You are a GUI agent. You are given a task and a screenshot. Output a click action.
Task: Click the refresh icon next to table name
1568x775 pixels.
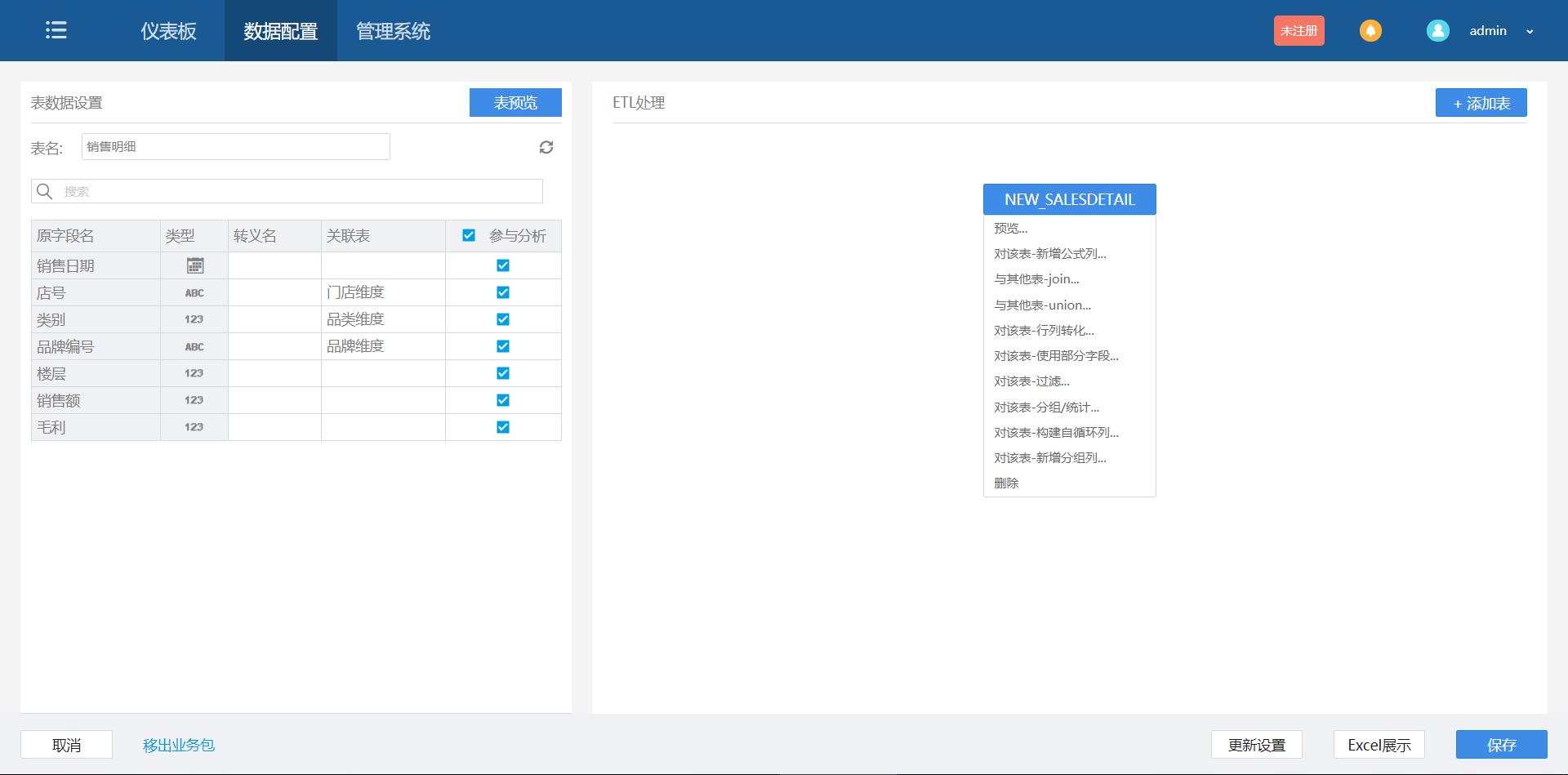pos(546,147)
